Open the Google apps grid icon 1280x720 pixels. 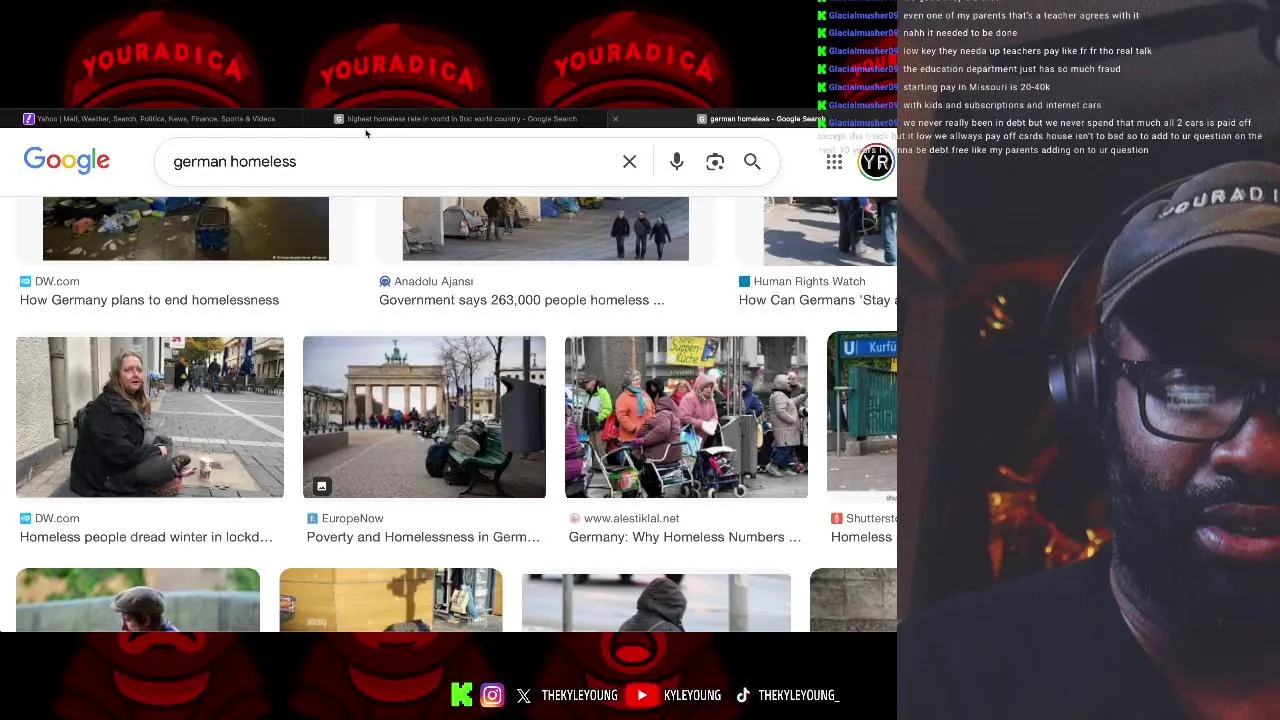coord(834,162)
